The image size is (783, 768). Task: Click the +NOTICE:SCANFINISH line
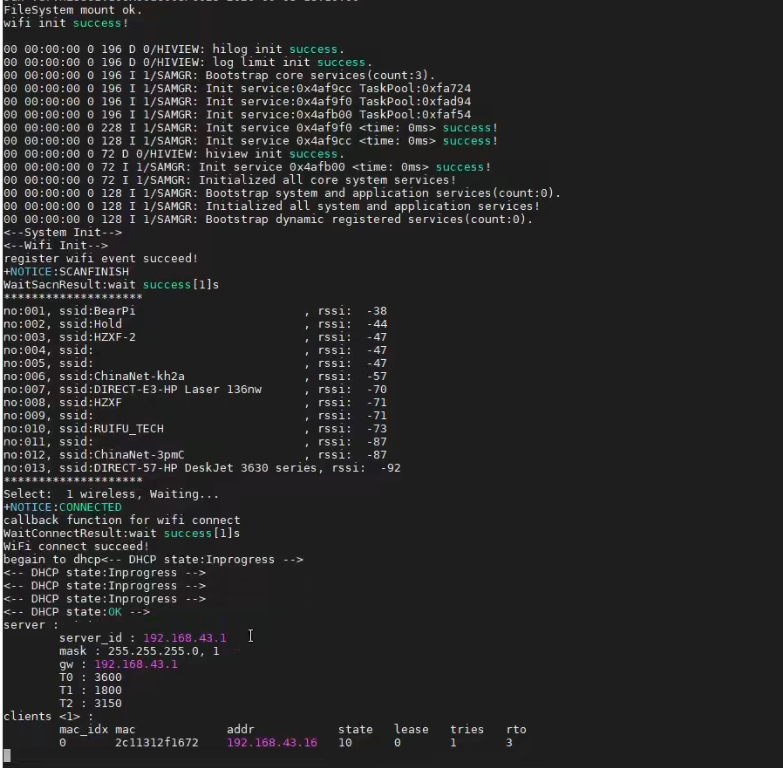tap(62, 272)
